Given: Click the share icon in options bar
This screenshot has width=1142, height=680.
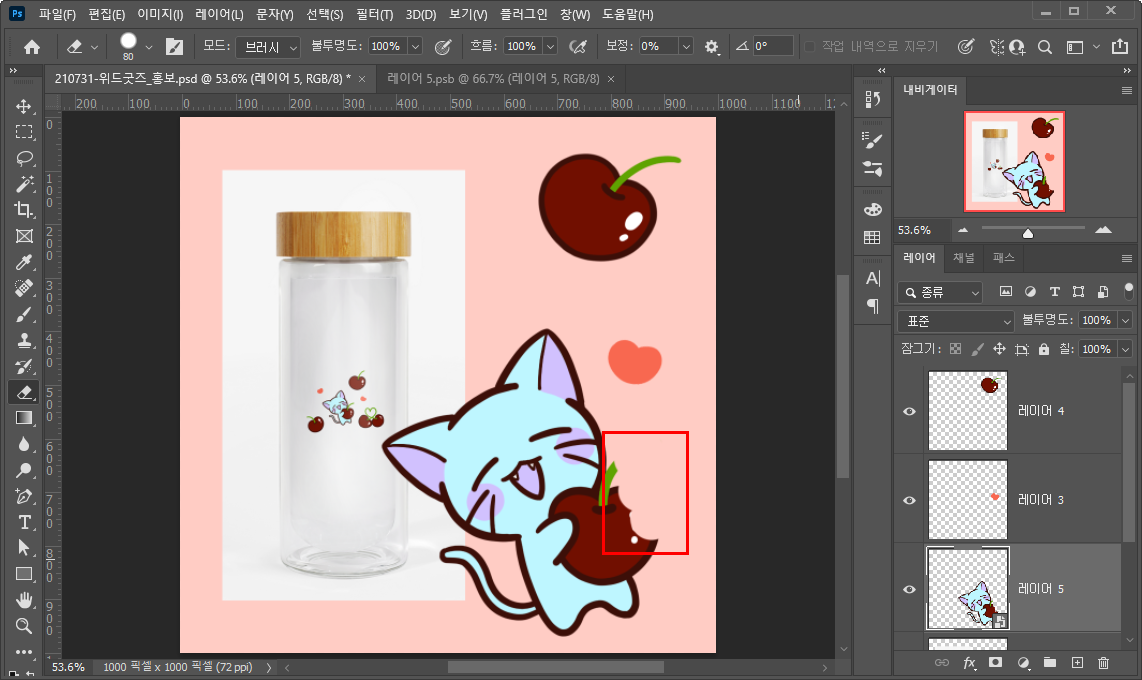Looking at the screenshot, I should tap(1120, 47).
